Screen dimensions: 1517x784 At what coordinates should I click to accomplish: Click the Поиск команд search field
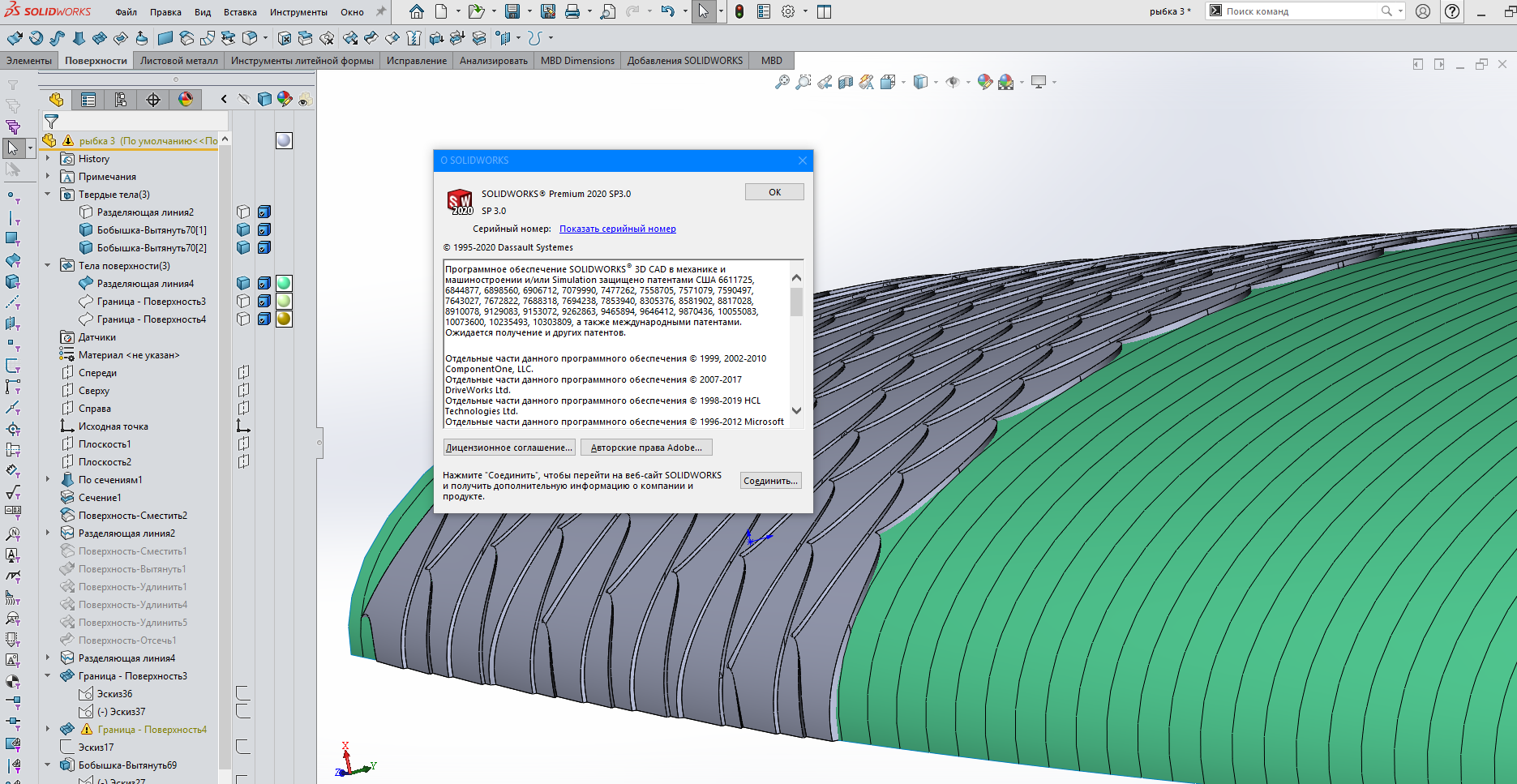[x=1301, y=11]
